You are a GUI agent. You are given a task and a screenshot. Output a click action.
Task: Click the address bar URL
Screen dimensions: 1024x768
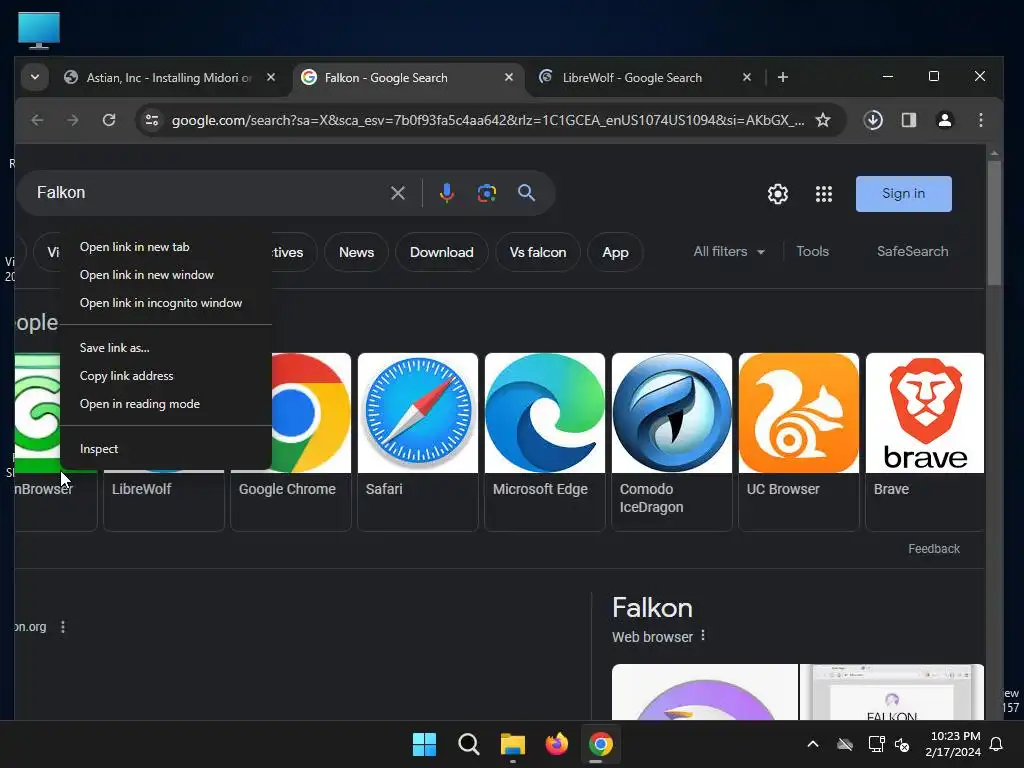coord(488,120)
